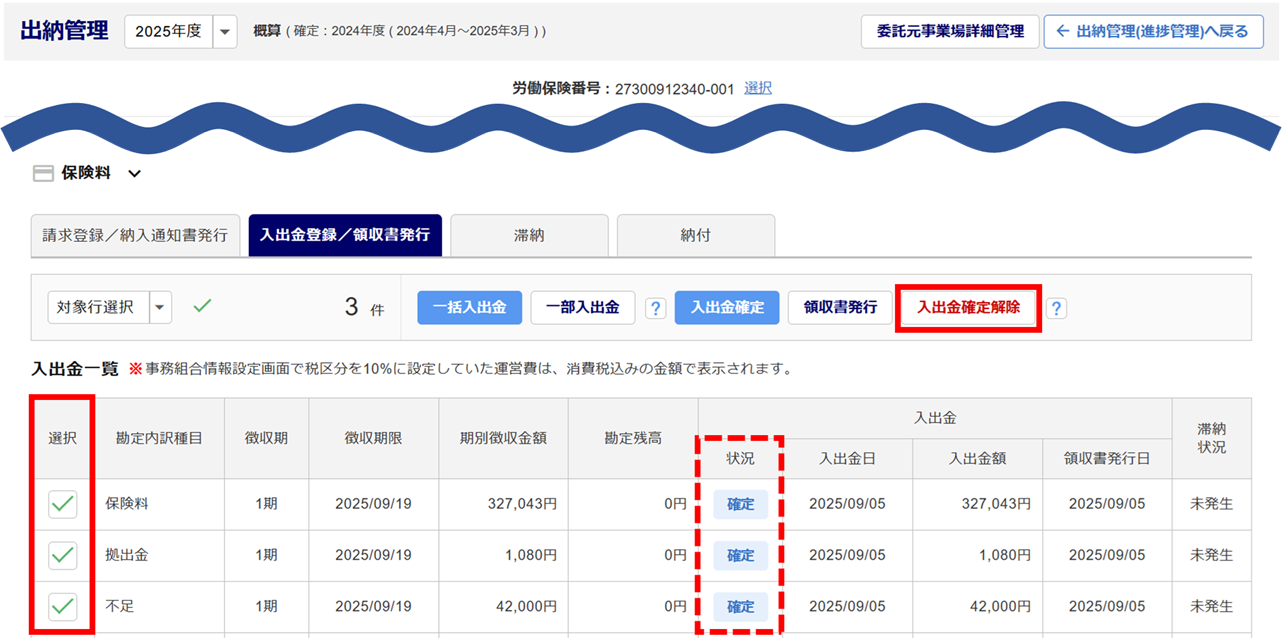The height and width of the screenshot is (638, 1282).
Task: Toggle the 保険料 row checkbox
Action: pos(63,504)
